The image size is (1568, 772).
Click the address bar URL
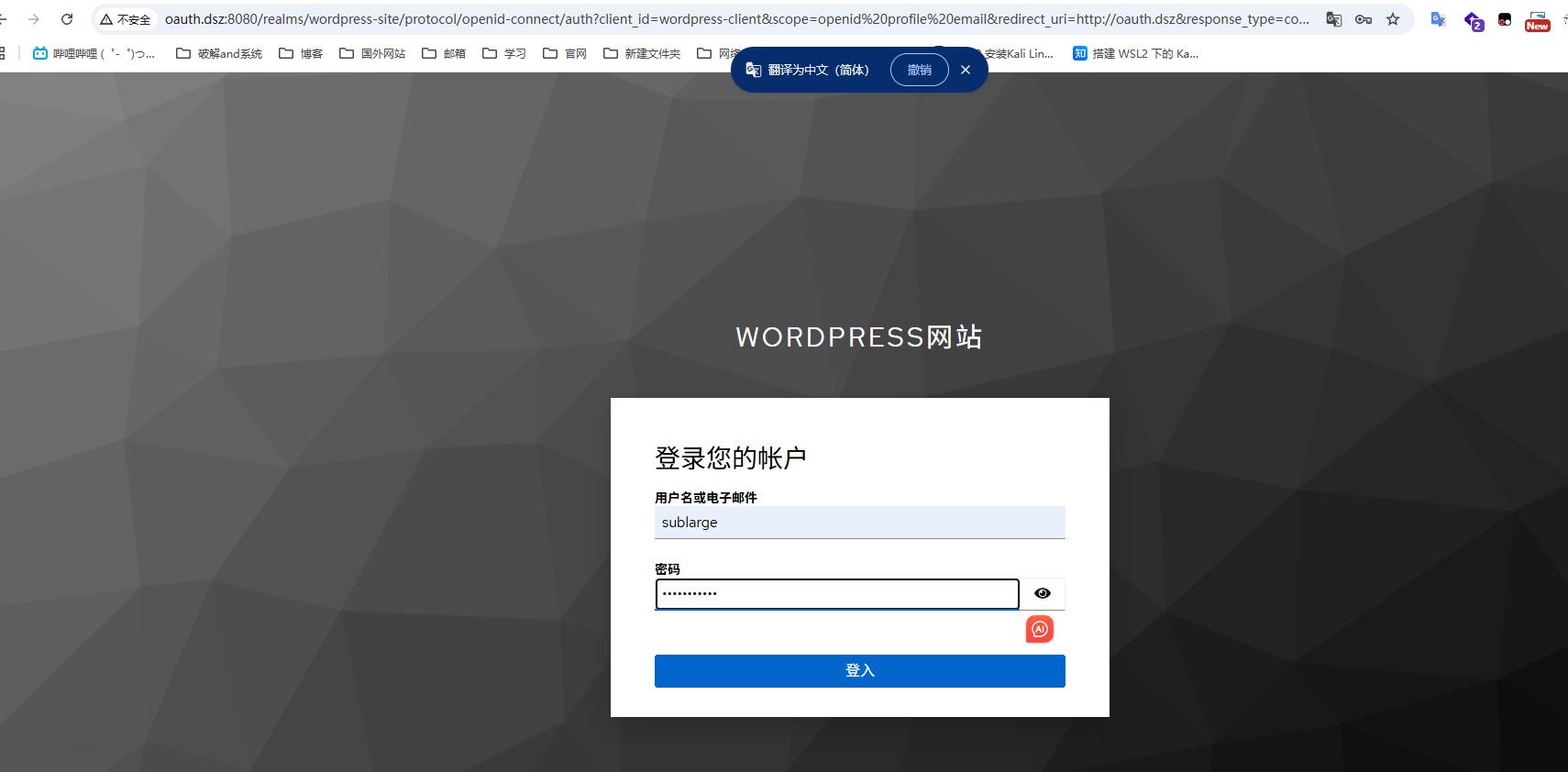(x=736, y=19)
